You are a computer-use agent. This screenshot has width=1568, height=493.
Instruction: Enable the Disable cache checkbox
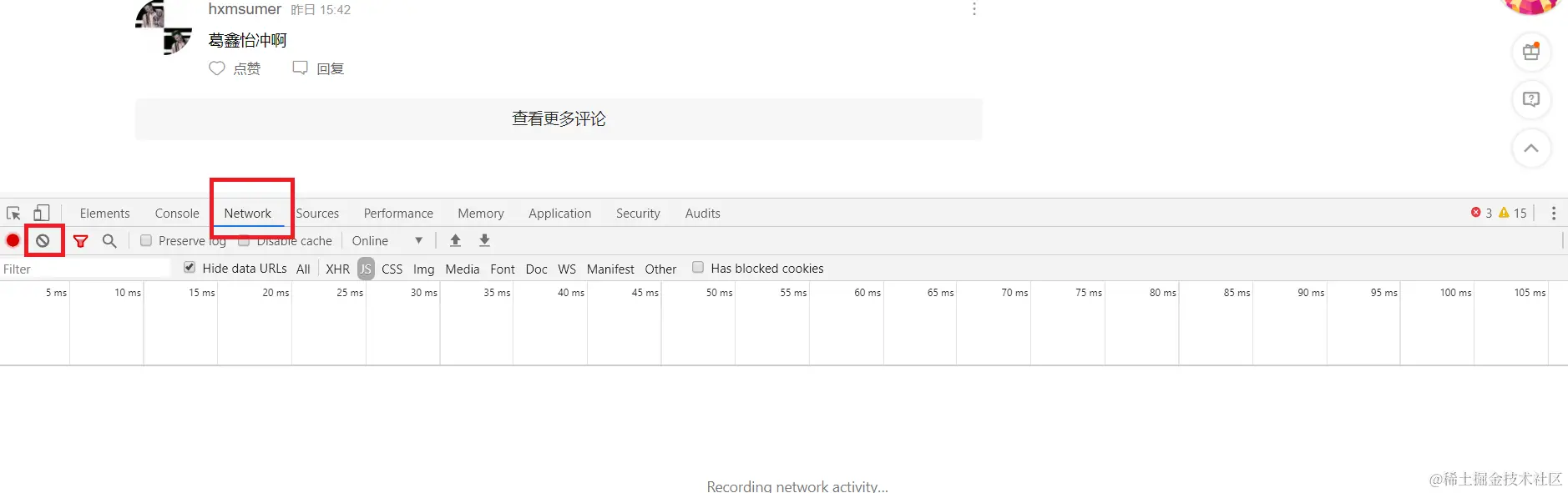(244, 240)
